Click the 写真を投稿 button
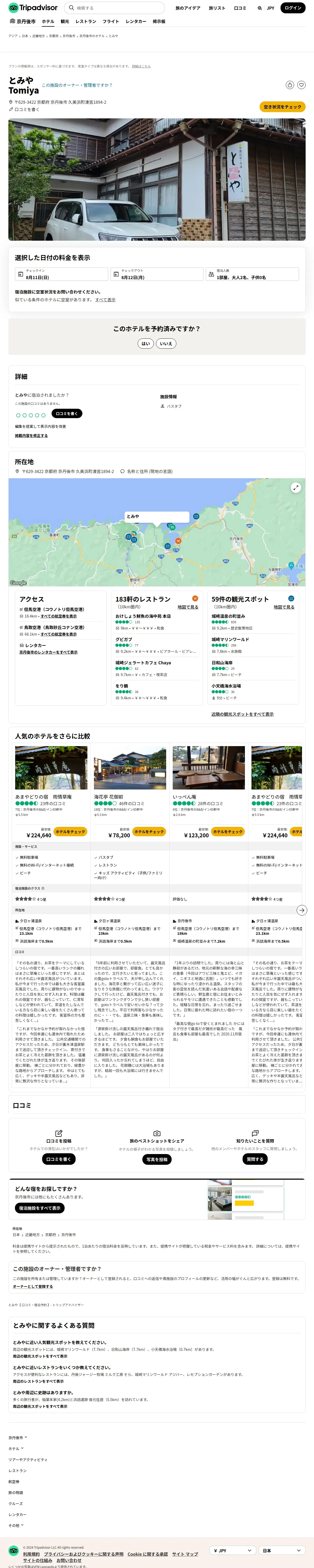314x1568 pixels. click(157, 1159)
